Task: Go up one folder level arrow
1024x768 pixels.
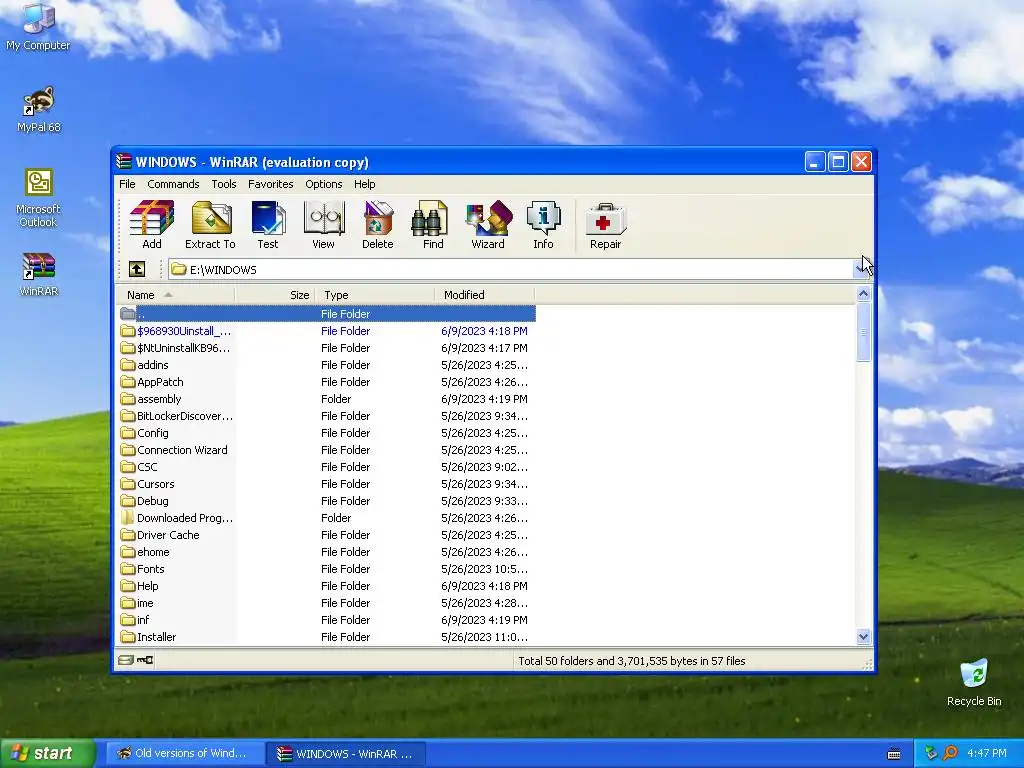Action: tap(136, 269)
